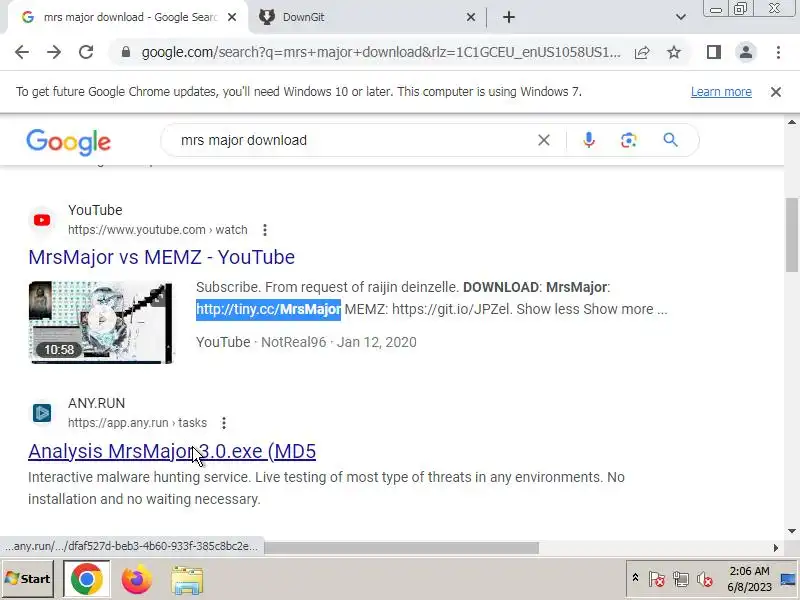This screenshot has height=600, width=800.
Task: Open Chrome from the taskbar
Action: (86, 579)
